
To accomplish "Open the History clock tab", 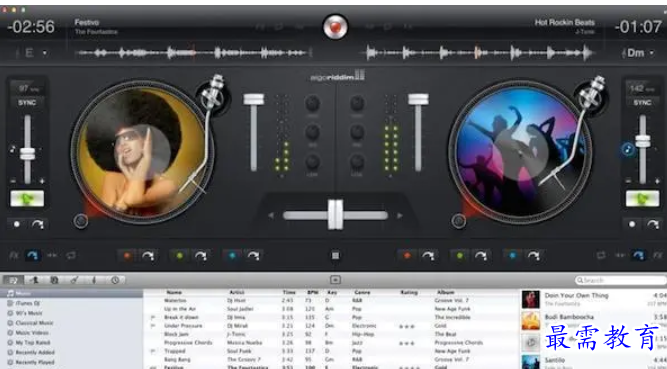I will 115,280.
